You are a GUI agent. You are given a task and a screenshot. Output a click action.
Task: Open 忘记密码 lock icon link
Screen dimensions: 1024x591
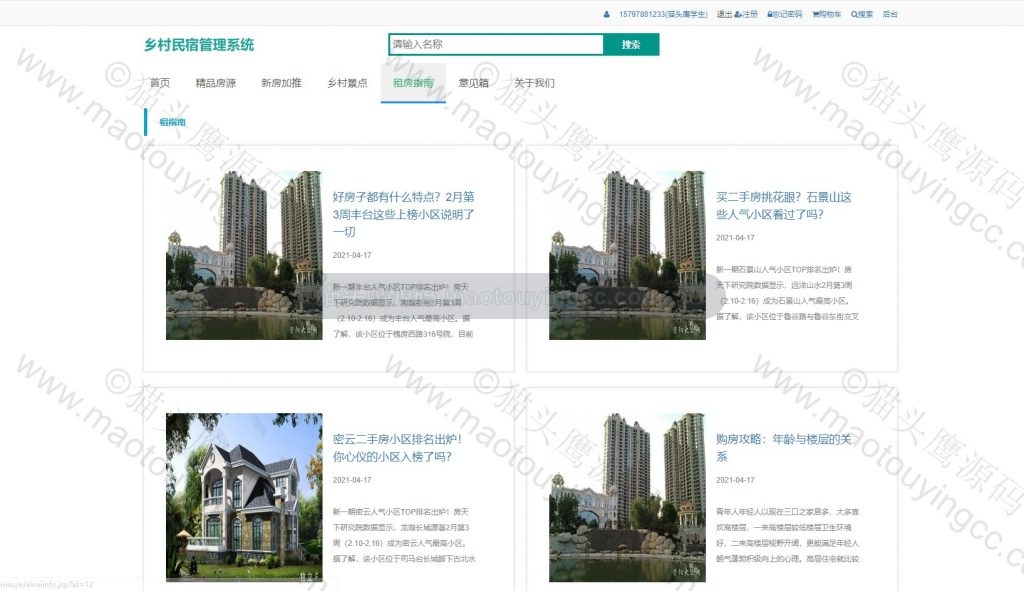click(784, 14)
